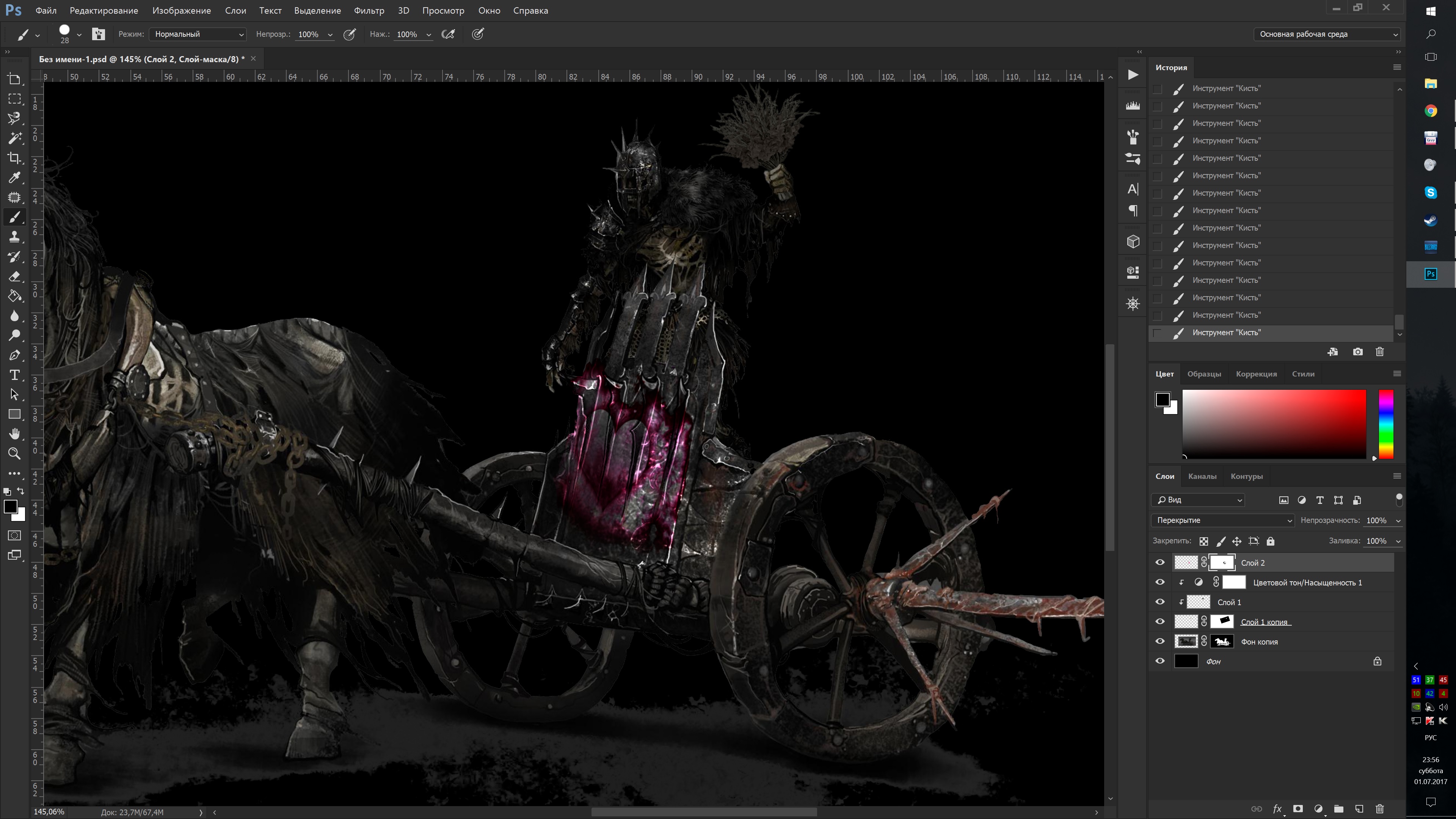Image resolution: width=1456 pixels, height=819 pixels.
Task: Toggle lock all layer attributes
Action: click(1271, 541)
